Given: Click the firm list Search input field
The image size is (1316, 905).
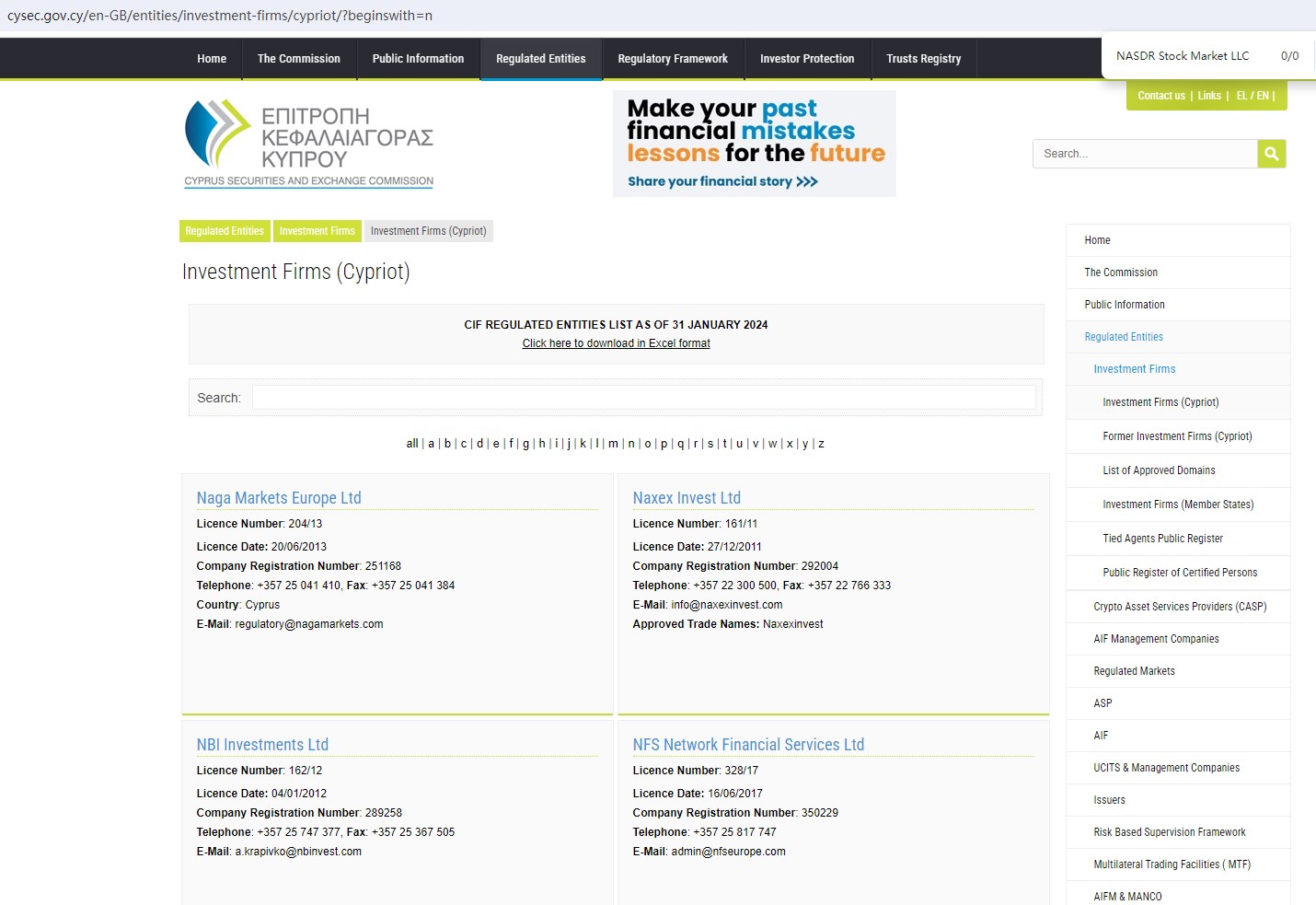Looking at the screenshot, I should pos(644,398).
